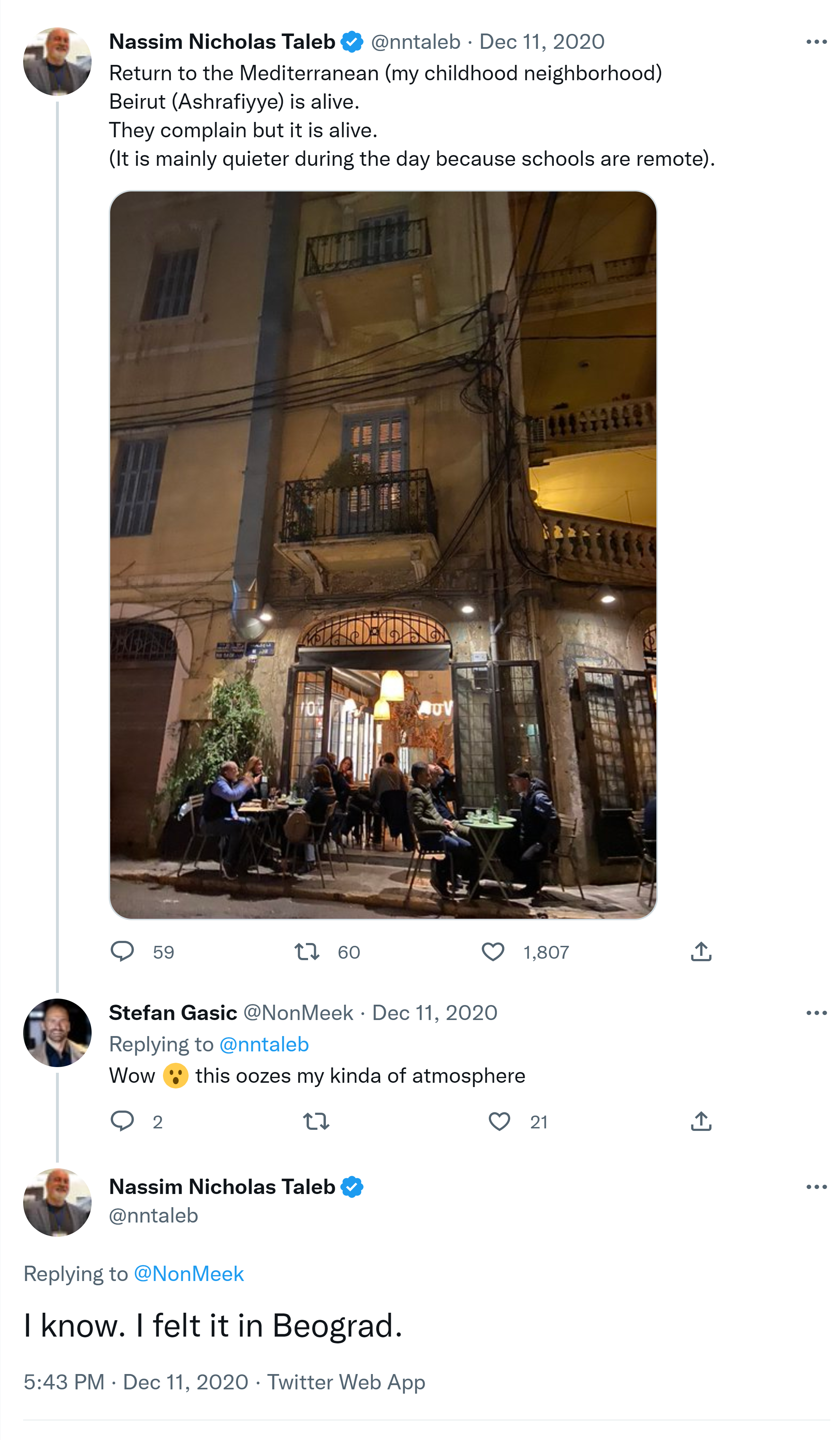Reply to Taleb's Beirut tweet
The height and width of the screenshot is (1440, 840).
[122, 952]
